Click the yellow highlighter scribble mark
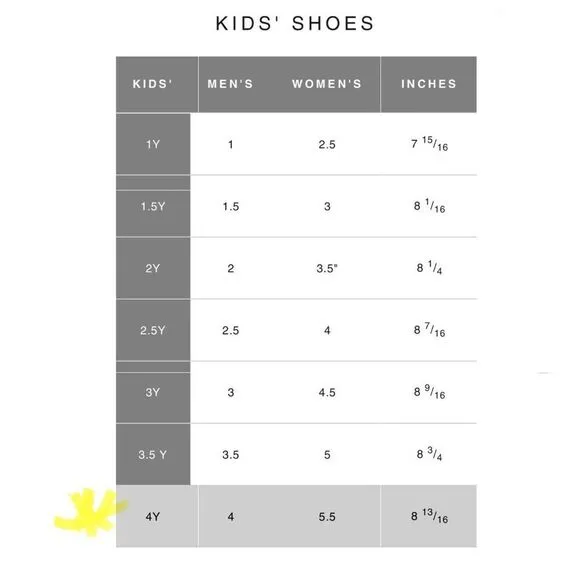The width and height of the screenshot is (580, 580). [90, 512]
